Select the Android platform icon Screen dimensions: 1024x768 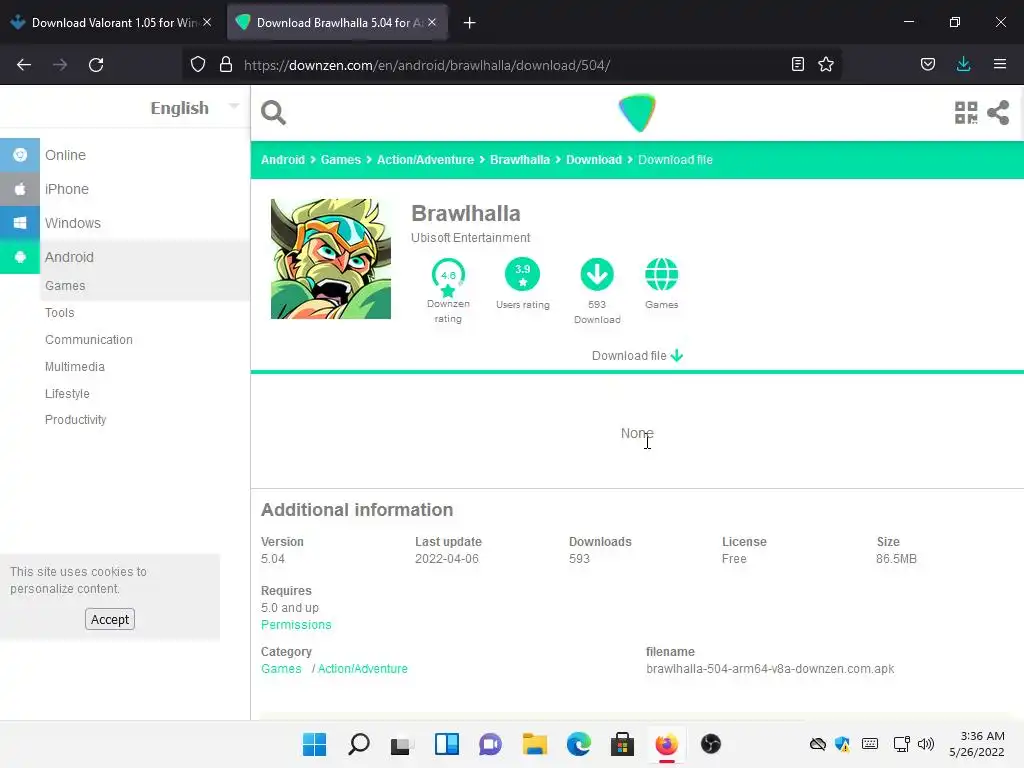(20, 257)
